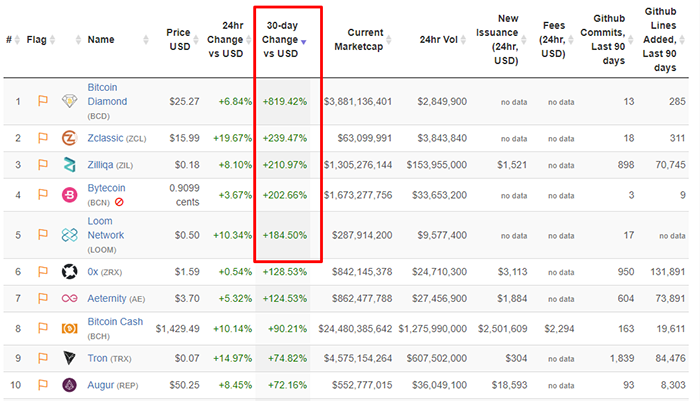Open the Bitcoin Diamond link
The width and height of the screenshot is (700, 401).
pos(107,94)
